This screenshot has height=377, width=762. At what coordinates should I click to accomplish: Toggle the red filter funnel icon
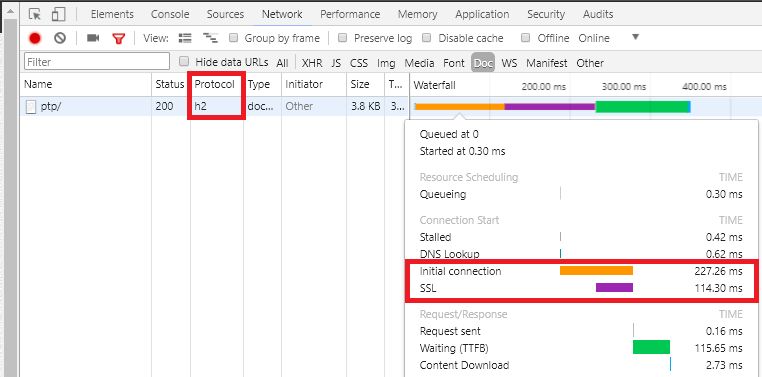119,38
